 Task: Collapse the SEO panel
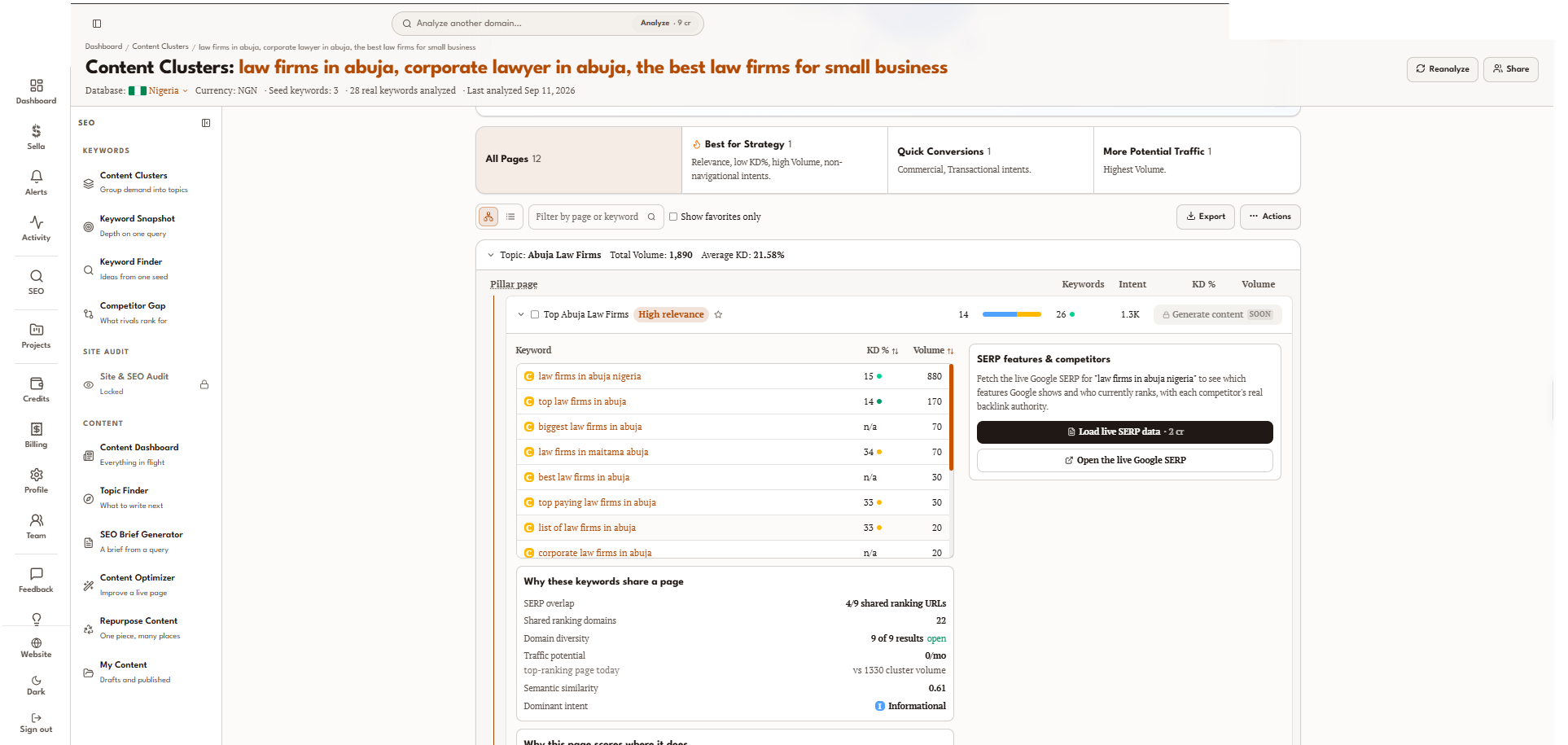click(x=206, y=123)
